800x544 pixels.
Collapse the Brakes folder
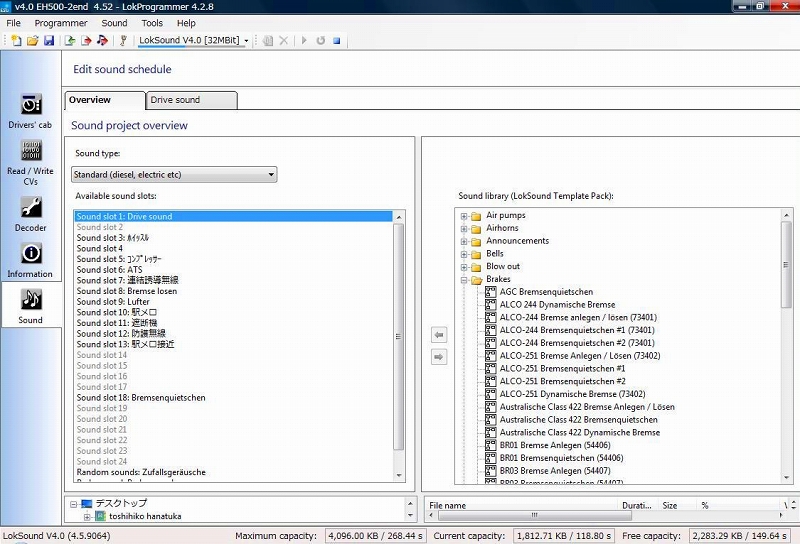464,280
